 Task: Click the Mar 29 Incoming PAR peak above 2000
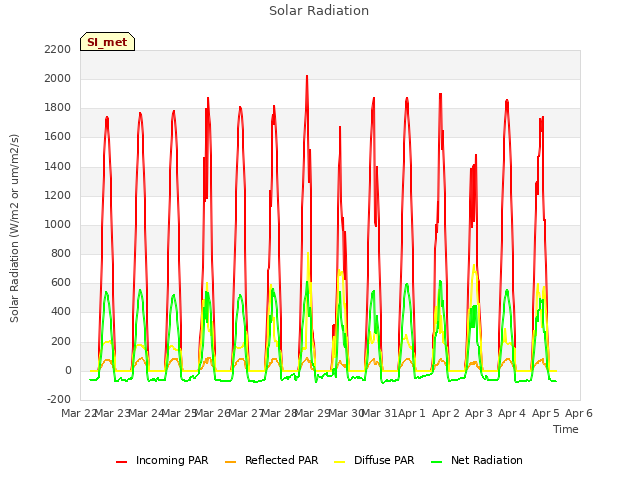pos(307,77)
